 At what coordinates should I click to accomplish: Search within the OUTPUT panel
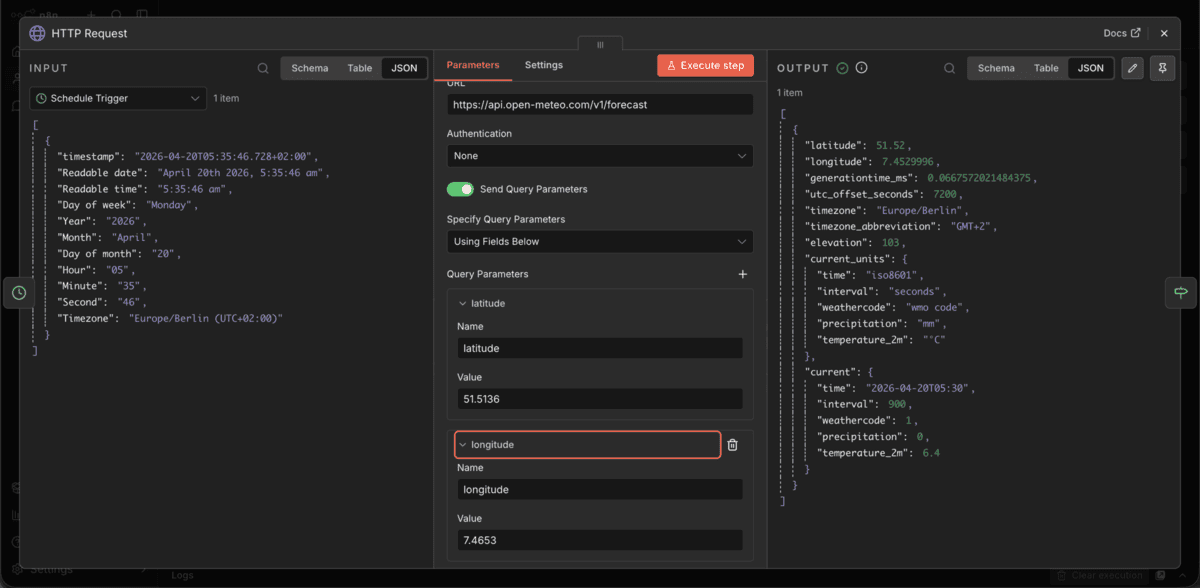[x=948, y=67]
